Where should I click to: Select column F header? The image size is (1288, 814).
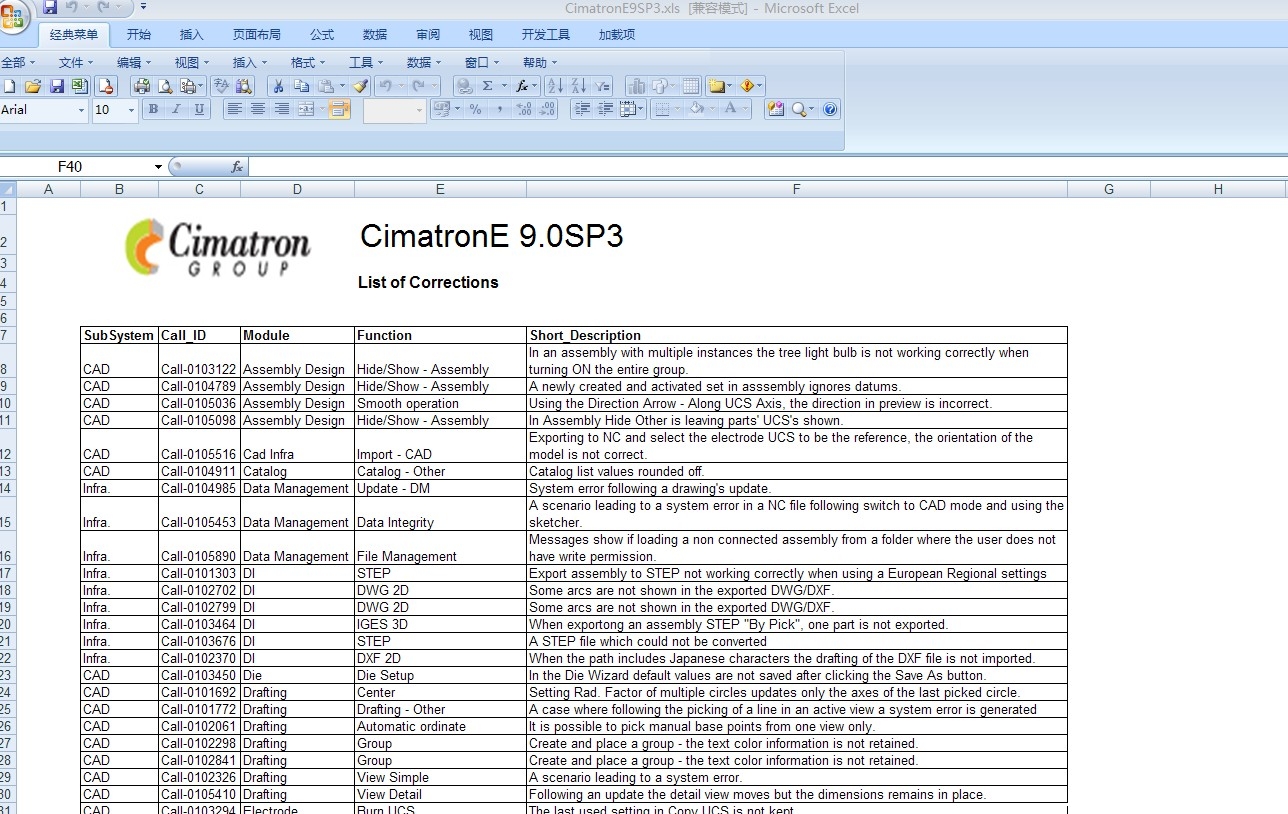(x=797, y=189)
